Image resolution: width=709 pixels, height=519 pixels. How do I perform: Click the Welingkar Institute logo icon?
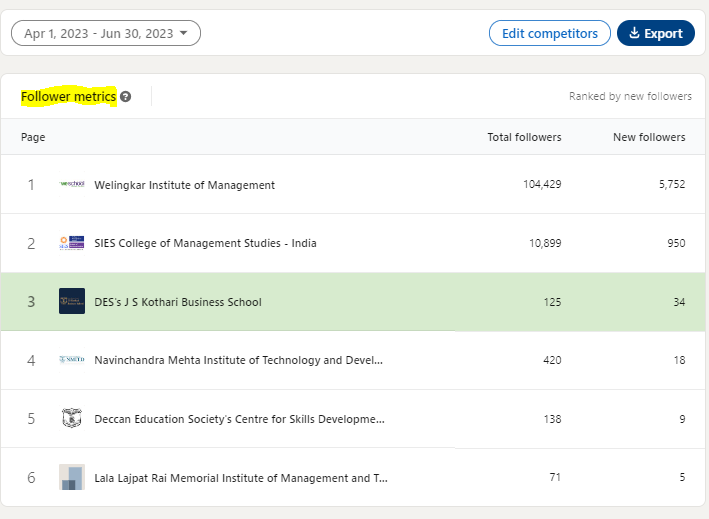point(72,184)
